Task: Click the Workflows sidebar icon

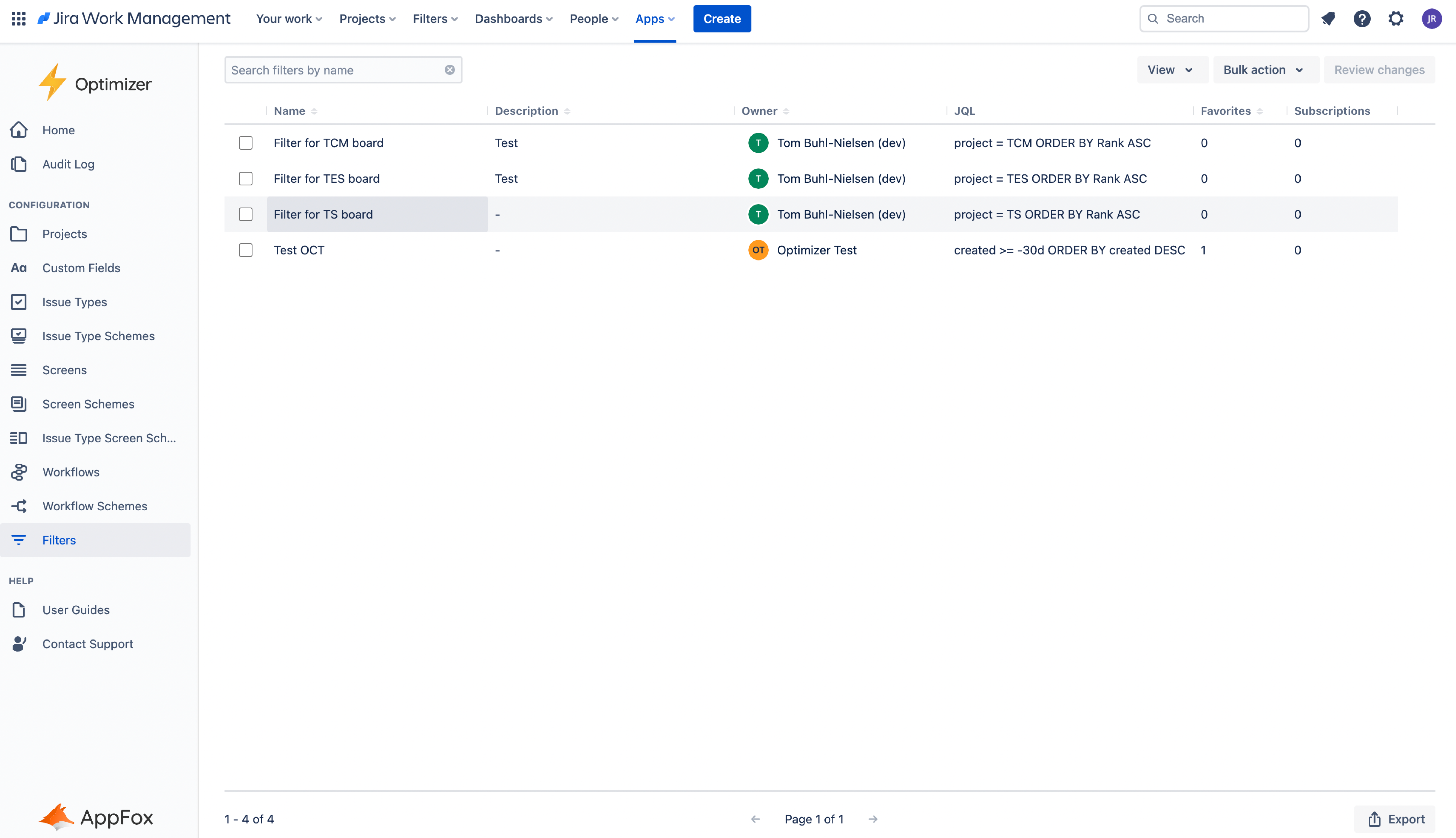Action: pos(18,472)
